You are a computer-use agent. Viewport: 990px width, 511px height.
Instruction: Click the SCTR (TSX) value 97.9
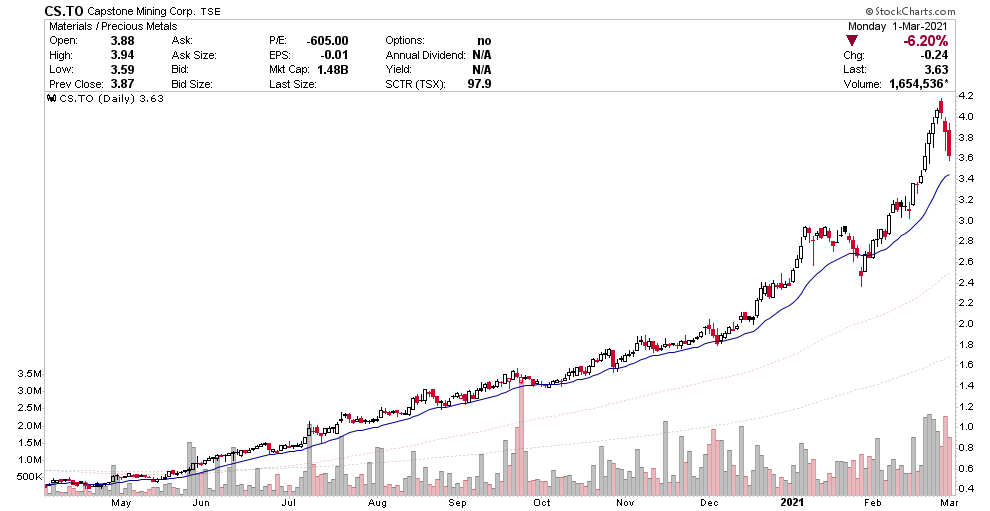tap(480, 84)
